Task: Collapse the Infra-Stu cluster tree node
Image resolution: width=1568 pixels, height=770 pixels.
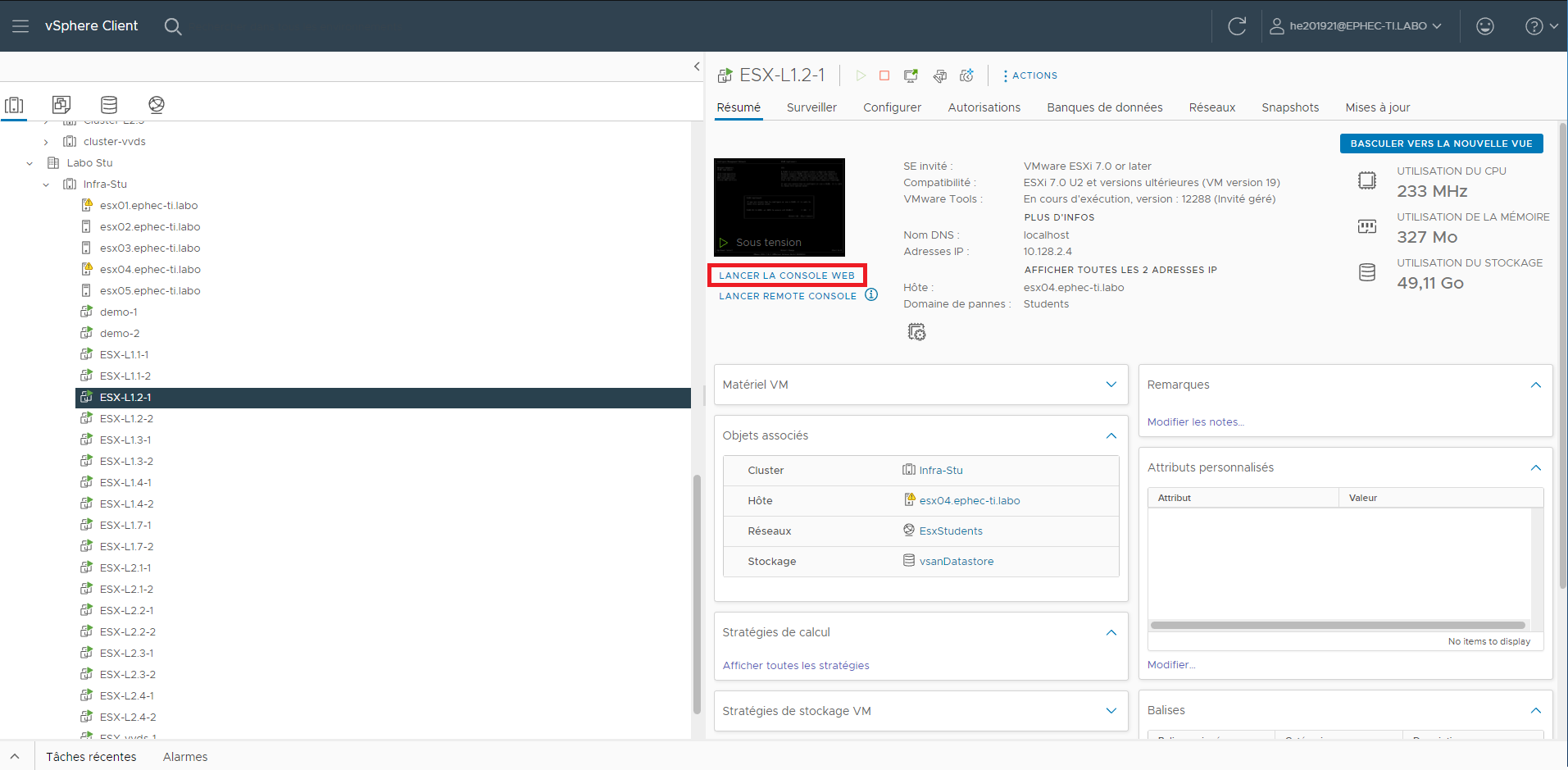Action: click(46, 185)
